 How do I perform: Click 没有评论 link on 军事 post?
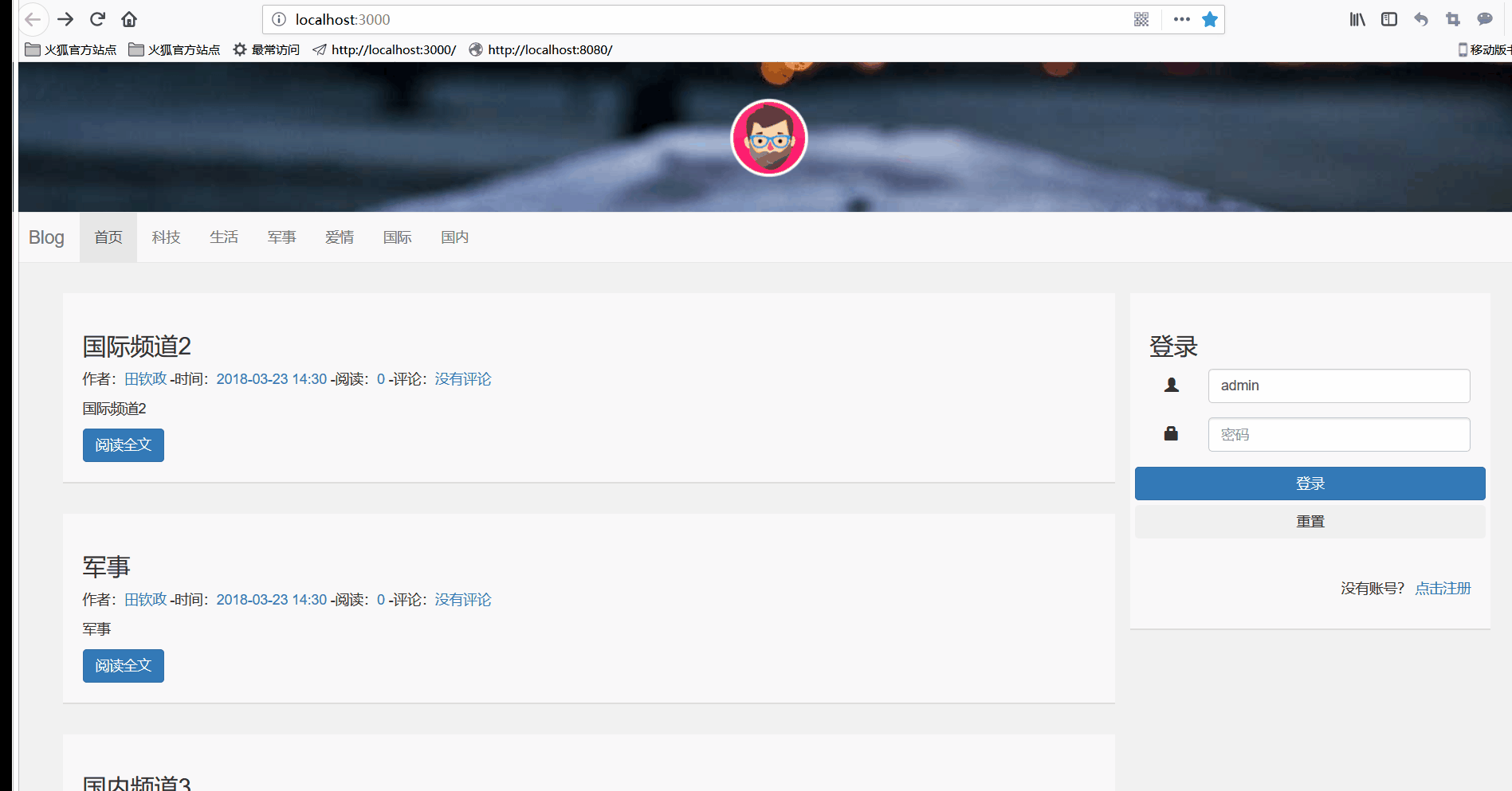(463, 600)
